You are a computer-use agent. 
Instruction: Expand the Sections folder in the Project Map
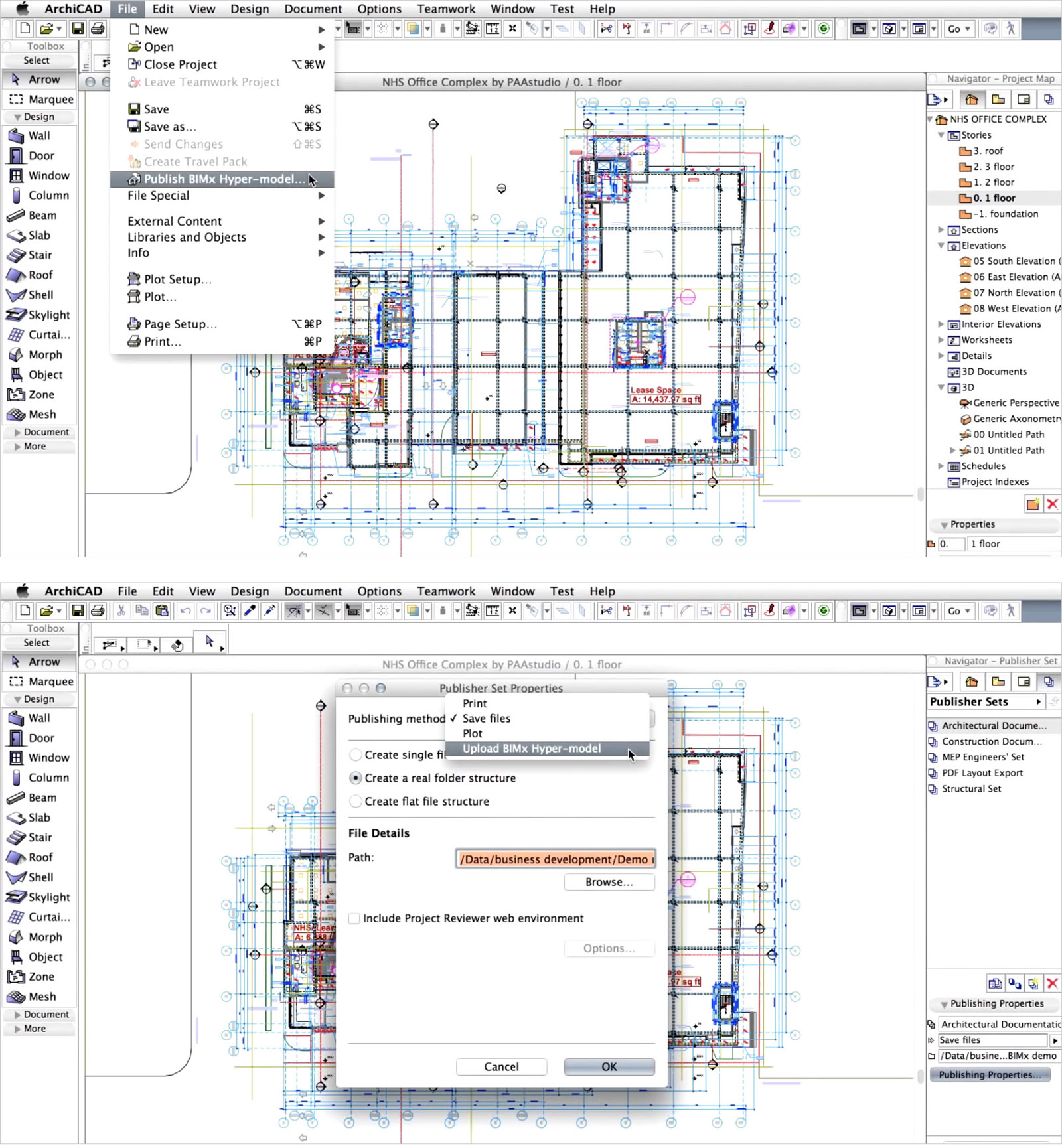point(941,230)
